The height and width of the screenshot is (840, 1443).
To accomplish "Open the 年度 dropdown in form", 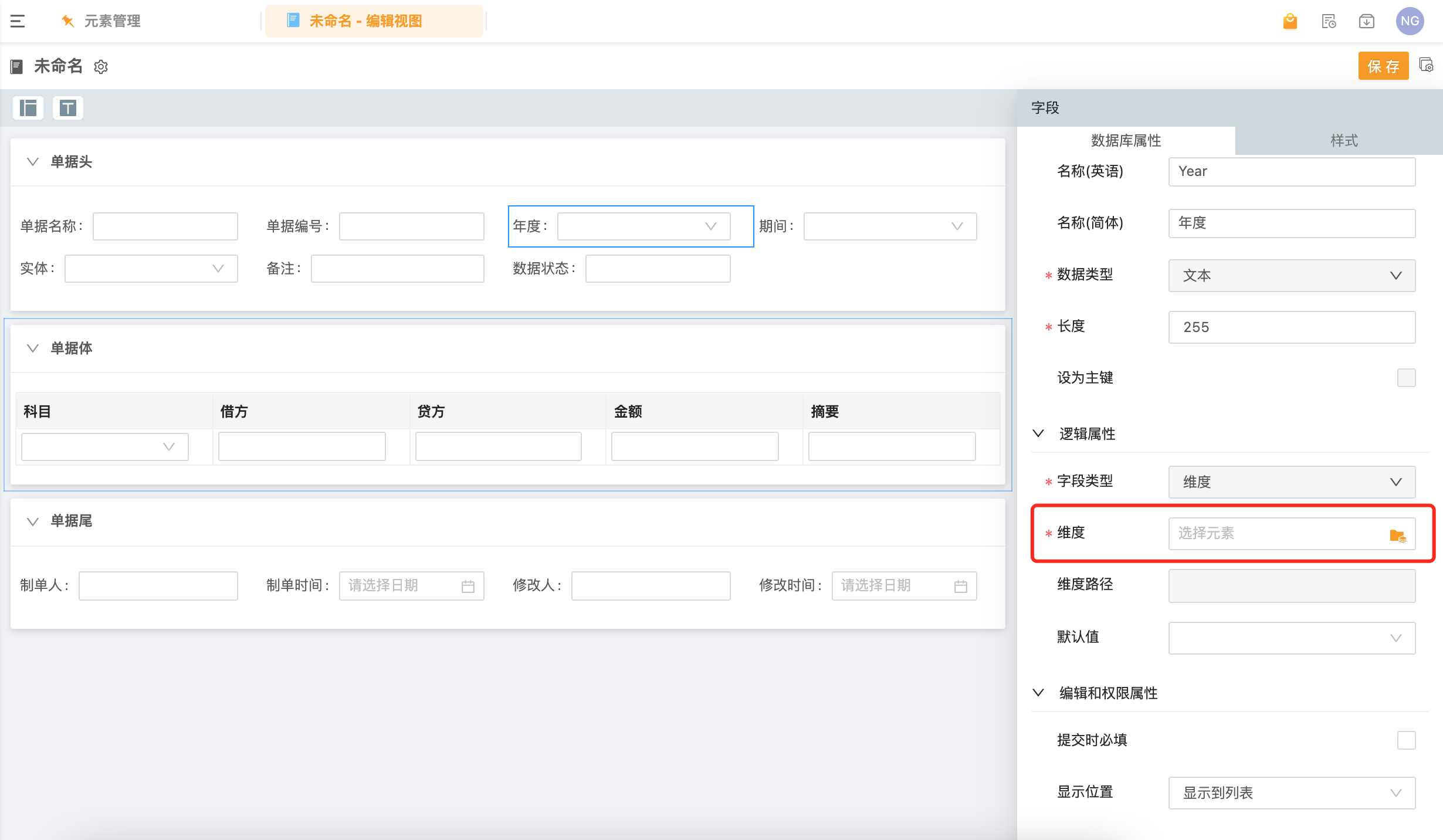I will [x=643, y=226].
